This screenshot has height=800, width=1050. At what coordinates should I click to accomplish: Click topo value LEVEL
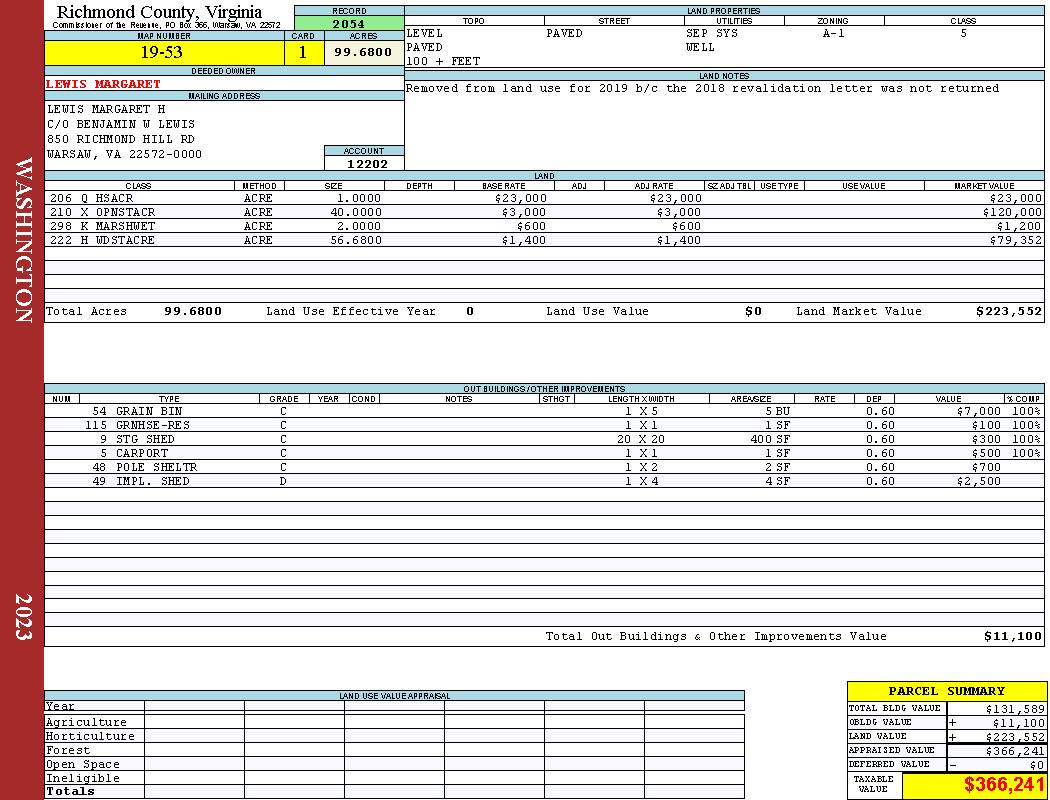coord(425,33)
